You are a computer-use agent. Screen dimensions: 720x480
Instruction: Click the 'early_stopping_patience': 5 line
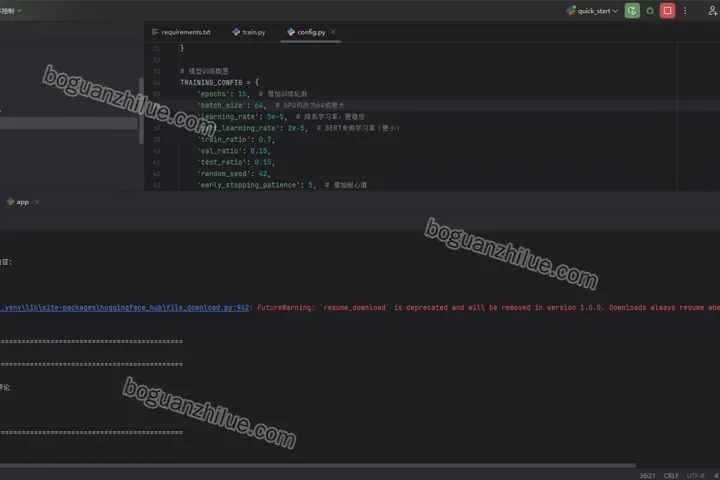(281, 185)
